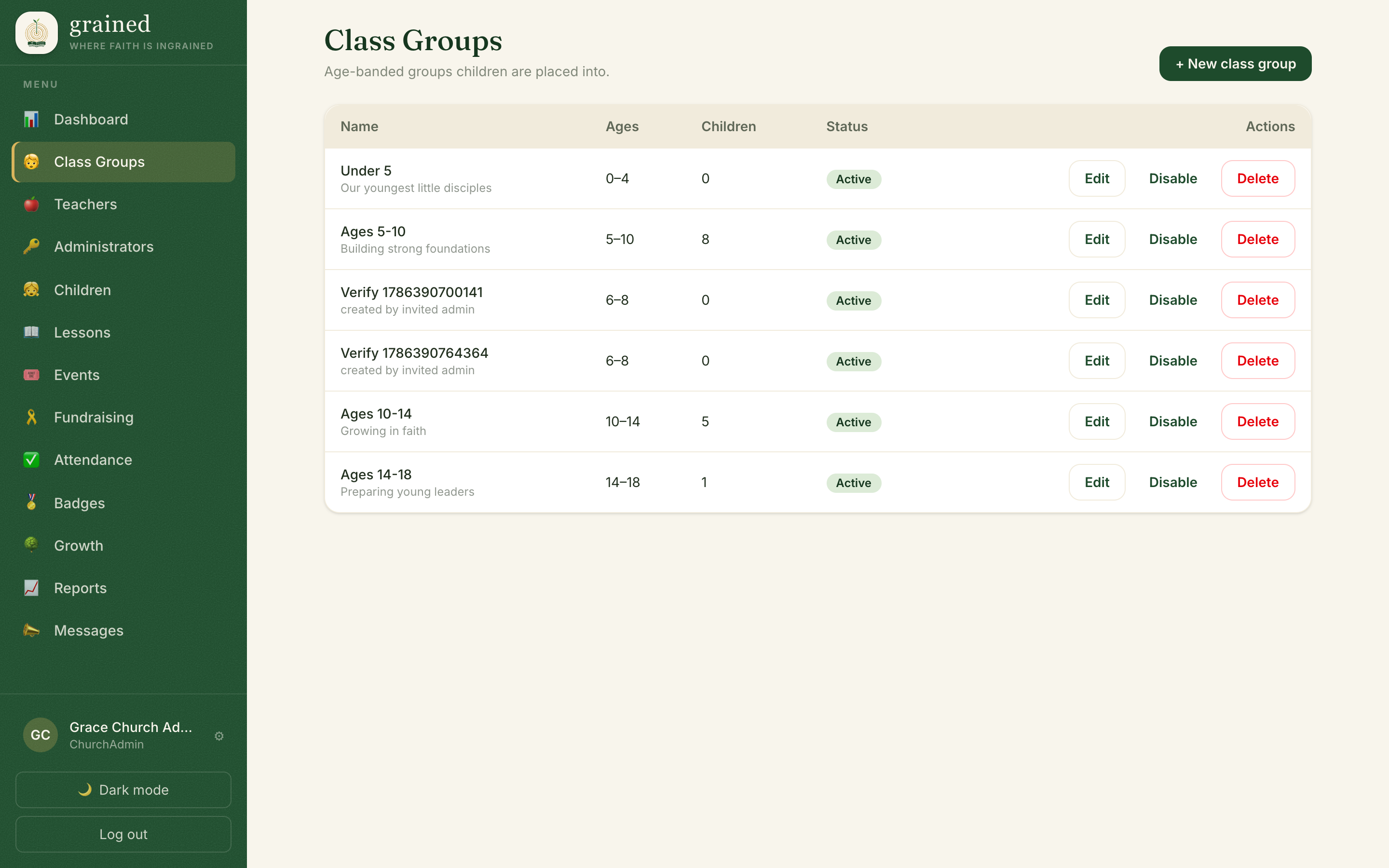Image resolution: width=1389 pixels, height=868 pixels.
Task: Click the Teachers apple icon
Action: (31, 204)
